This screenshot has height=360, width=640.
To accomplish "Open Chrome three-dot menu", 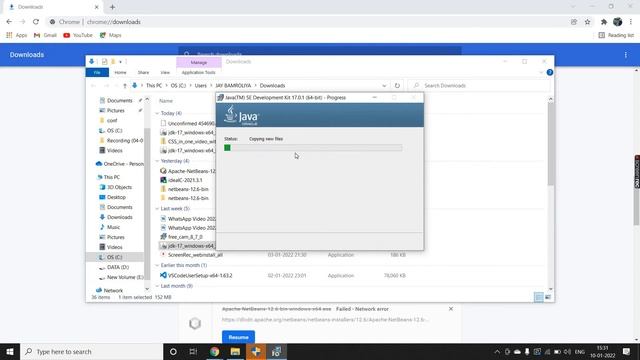I will click(631, 22).
